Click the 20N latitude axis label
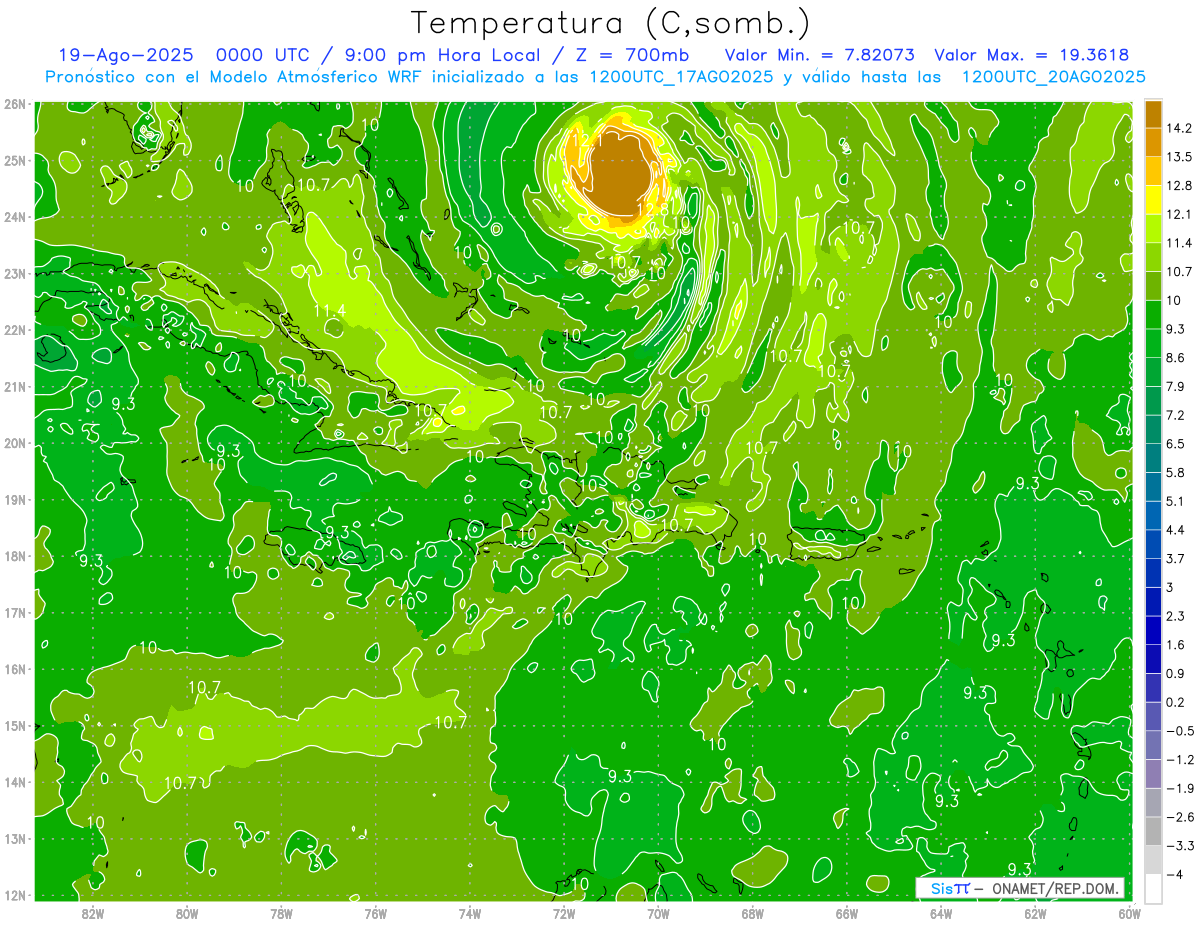This screenshot has height=927, width=1200. pos(15,443)
